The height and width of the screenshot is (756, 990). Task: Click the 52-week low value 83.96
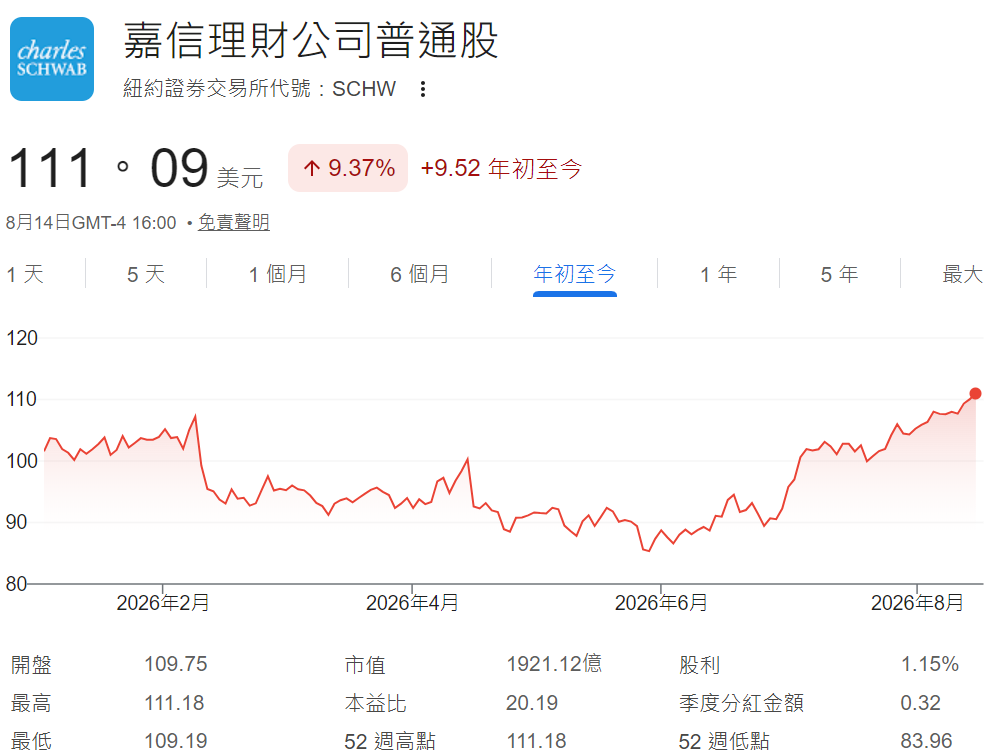point(926,741)
